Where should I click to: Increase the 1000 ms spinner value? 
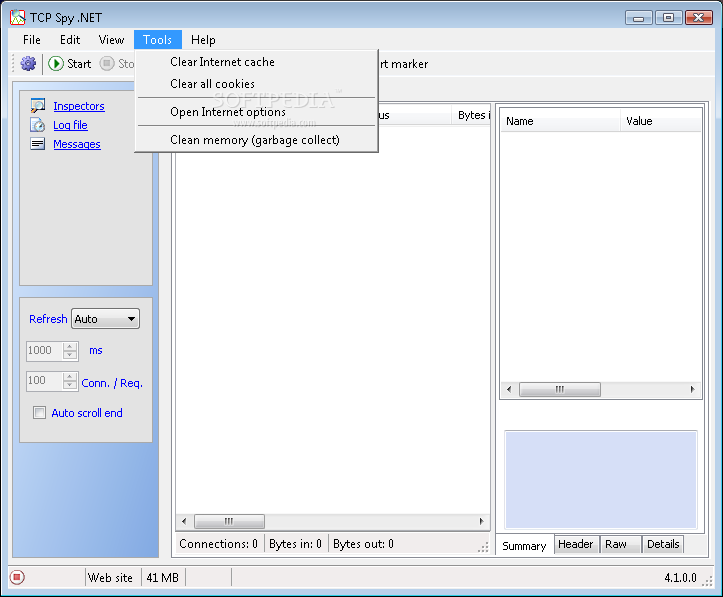pyautogui.click(x=70, y=346)
